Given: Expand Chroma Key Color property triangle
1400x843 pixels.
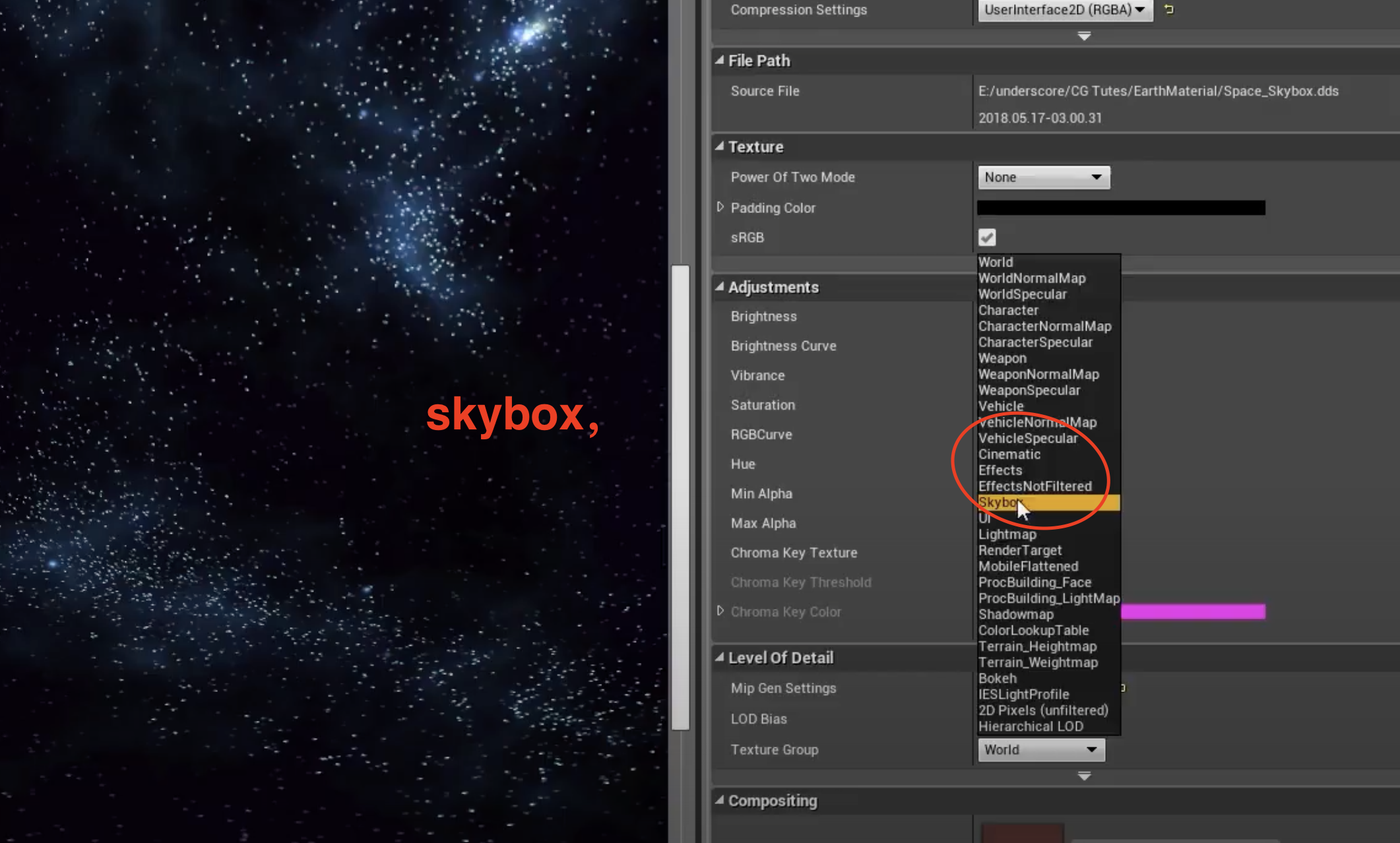Looking at the screenshot, I should click(x=720, y=611).
